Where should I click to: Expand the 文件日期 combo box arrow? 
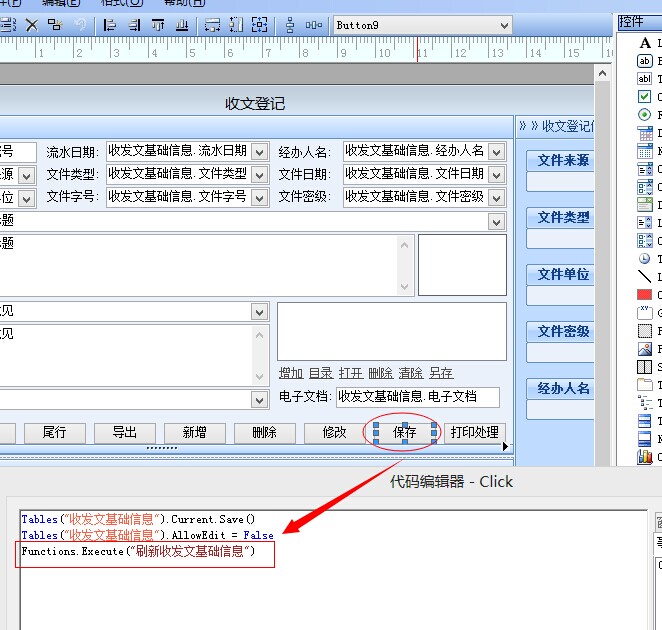click(496, 174)
